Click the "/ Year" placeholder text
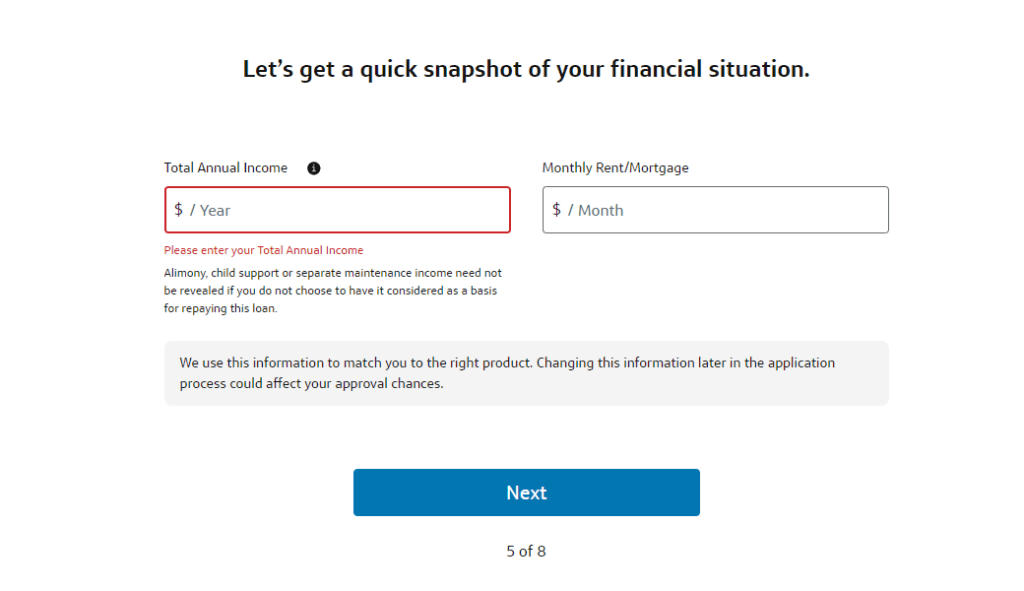The height and width of the screenshot is (591, 1024). tap(211, 210)
